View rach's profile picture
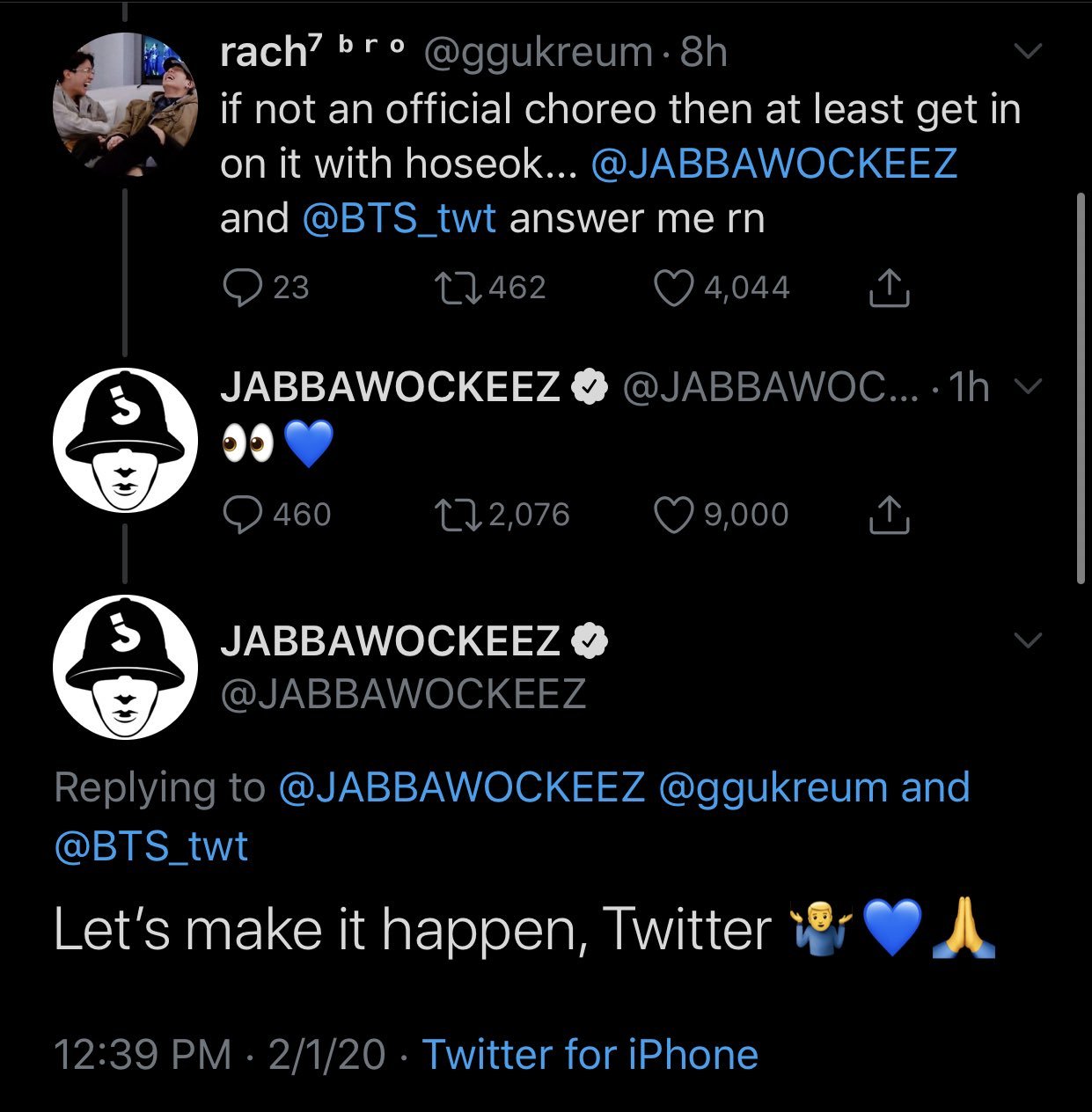 click(125, 106)
